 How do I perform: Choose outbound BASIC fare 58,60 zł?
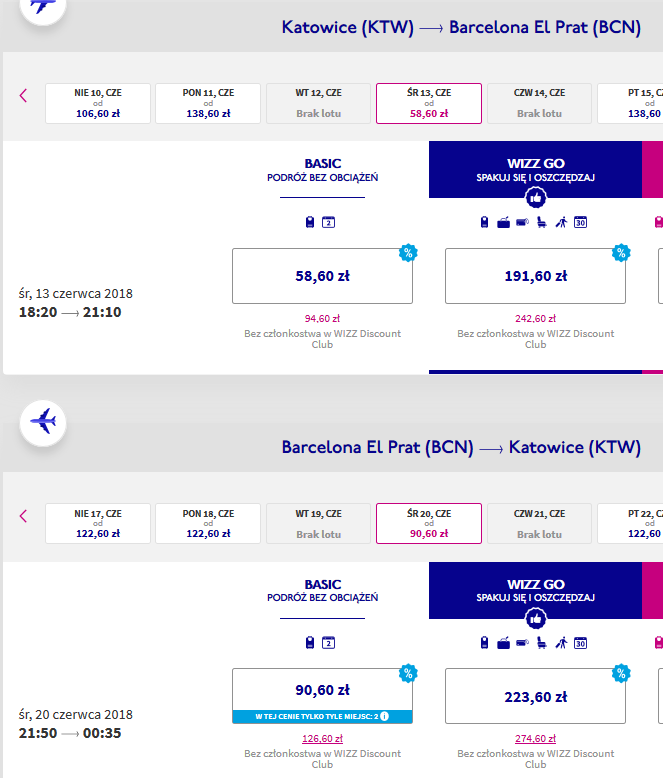tap(322, 276)
